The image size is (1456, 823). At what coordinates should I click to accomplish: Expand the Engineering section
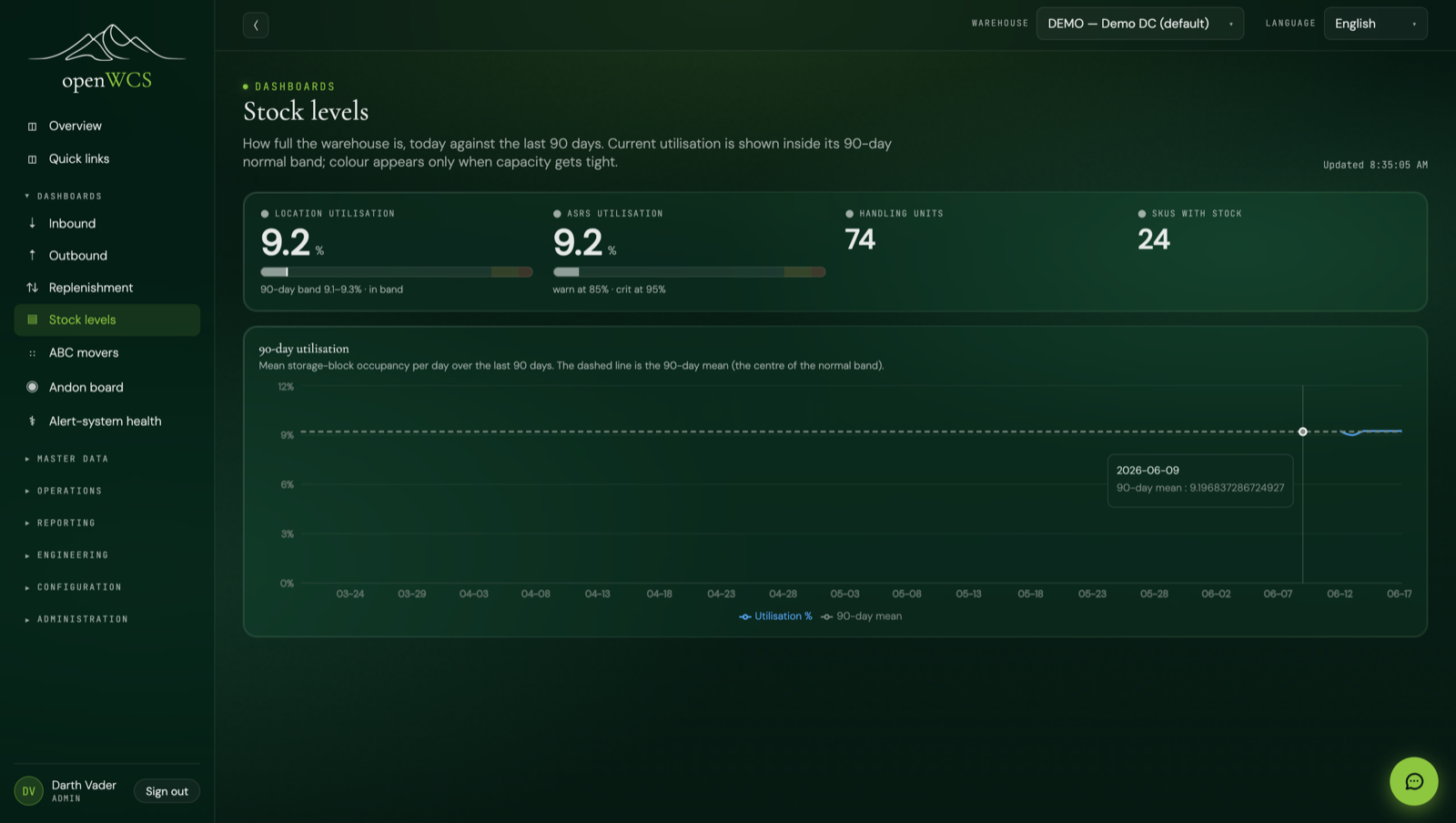point(67,555)
